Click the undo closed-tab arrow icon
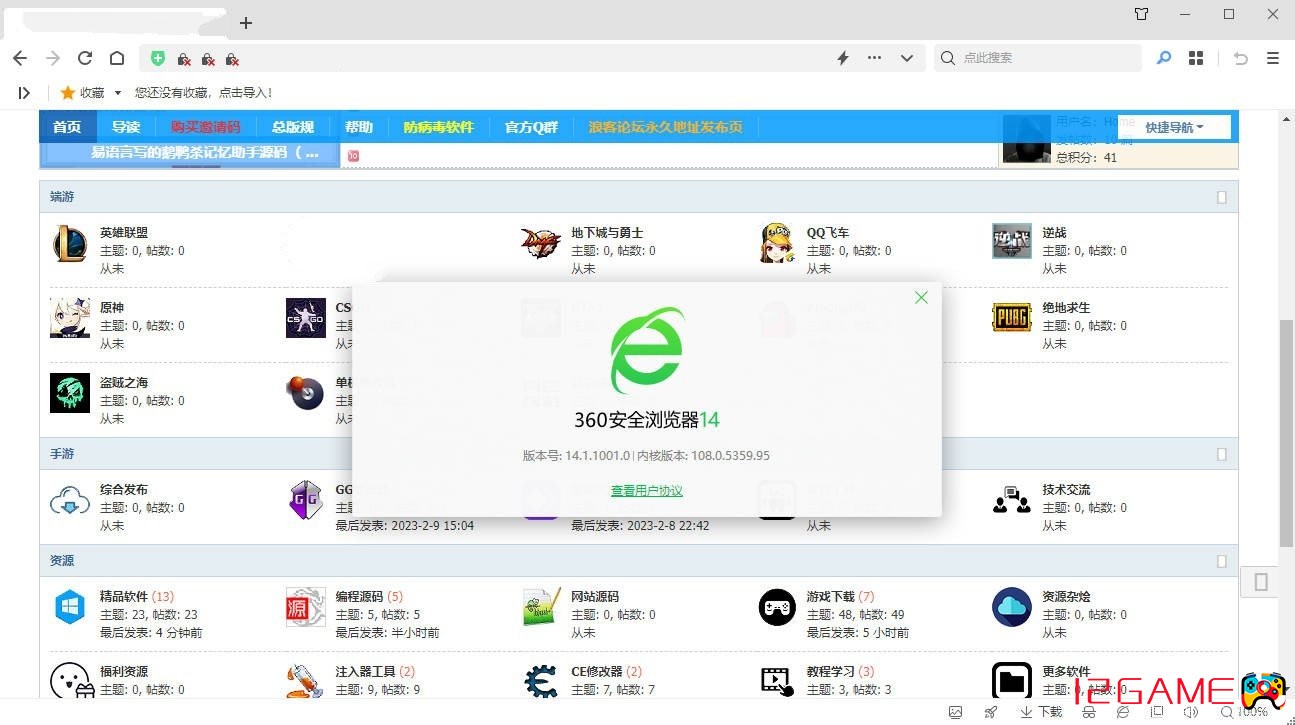This screenshot has height=725, width=1295. coord(1241,58)
